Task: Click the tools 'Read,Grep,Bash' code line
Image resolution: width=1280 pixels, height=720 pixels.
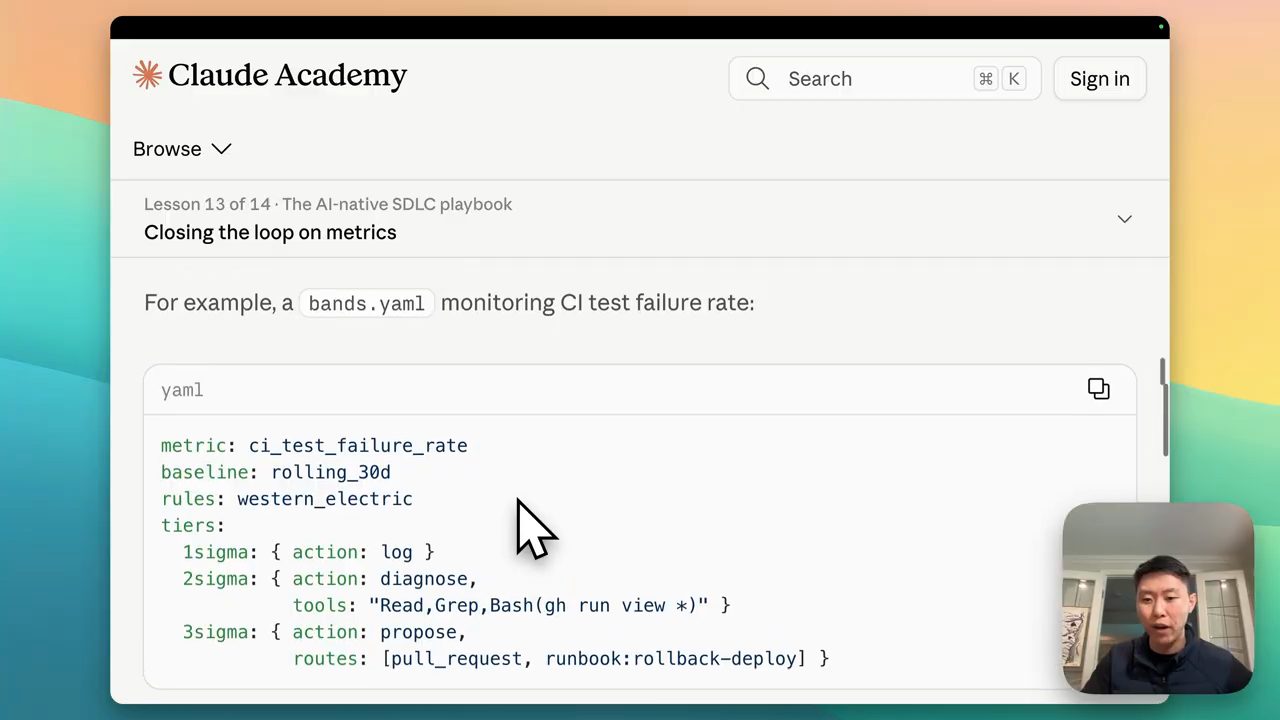Action: pyautogui.click(x=511, y=605)
